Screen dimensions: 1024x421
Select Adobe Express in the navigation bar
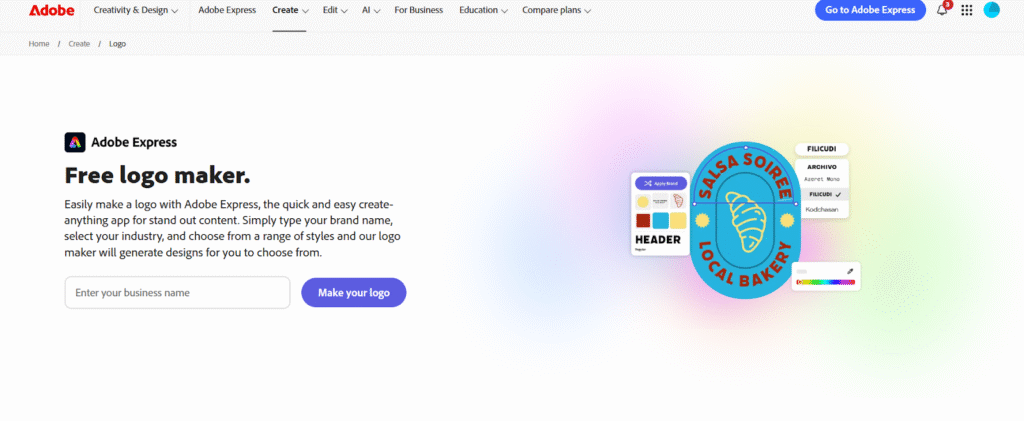click(226, 10)
